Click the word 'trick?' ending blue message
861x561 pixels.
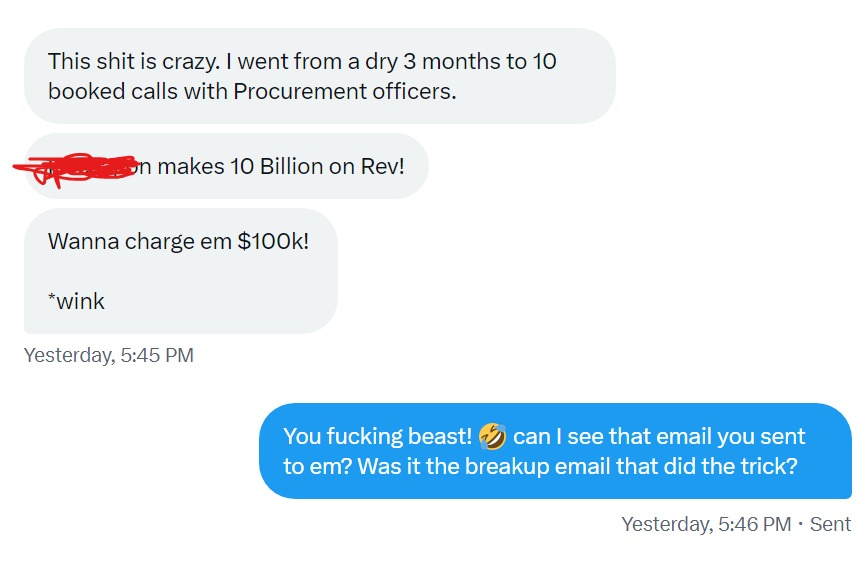(x=769, y=467)
